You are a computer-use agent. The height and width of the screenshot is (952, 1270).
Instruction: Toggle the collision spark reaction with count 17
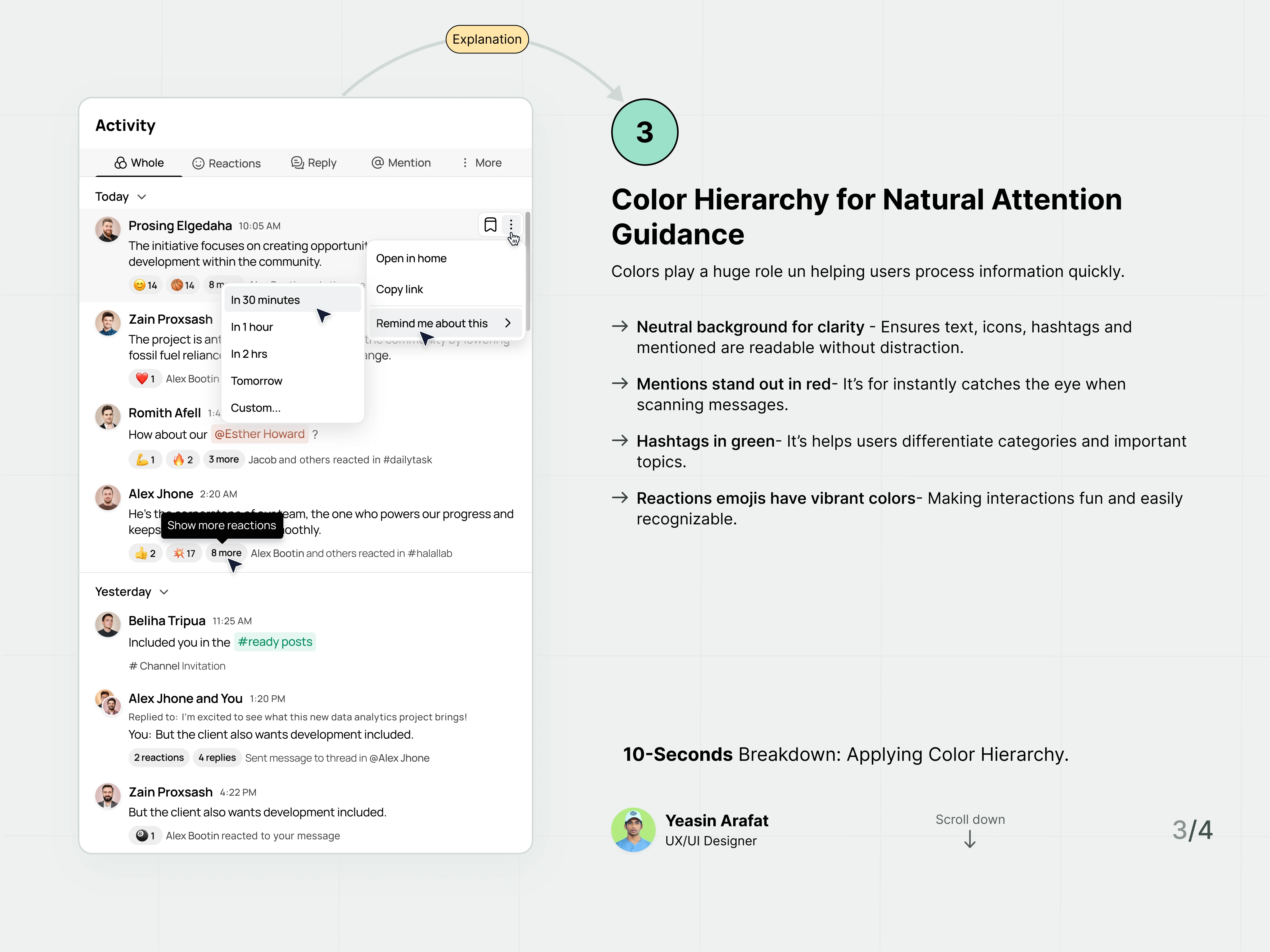[x=184, y=553]
